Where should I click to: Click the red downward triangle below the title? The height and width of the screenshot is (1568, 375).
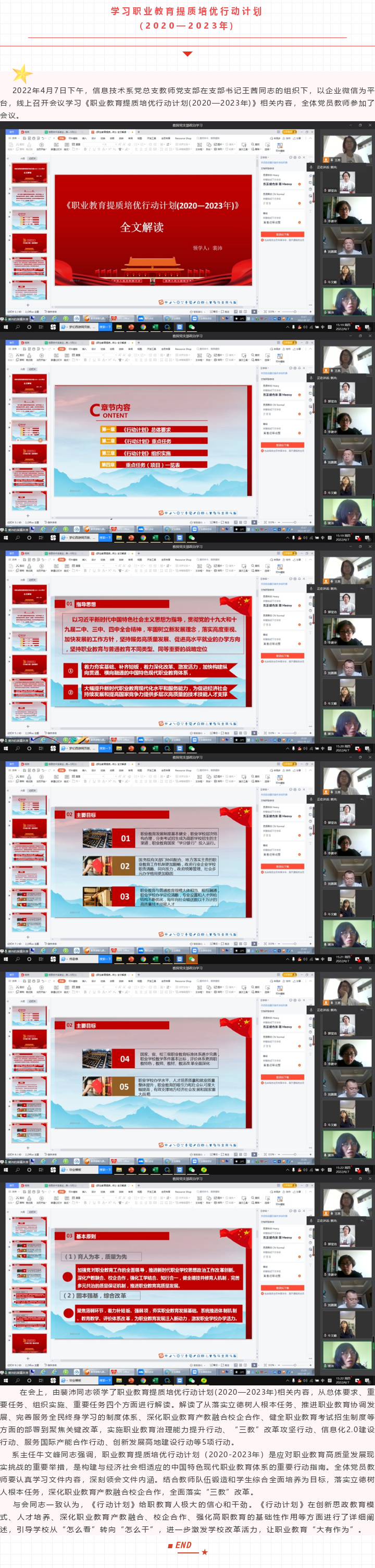[187, 54]
